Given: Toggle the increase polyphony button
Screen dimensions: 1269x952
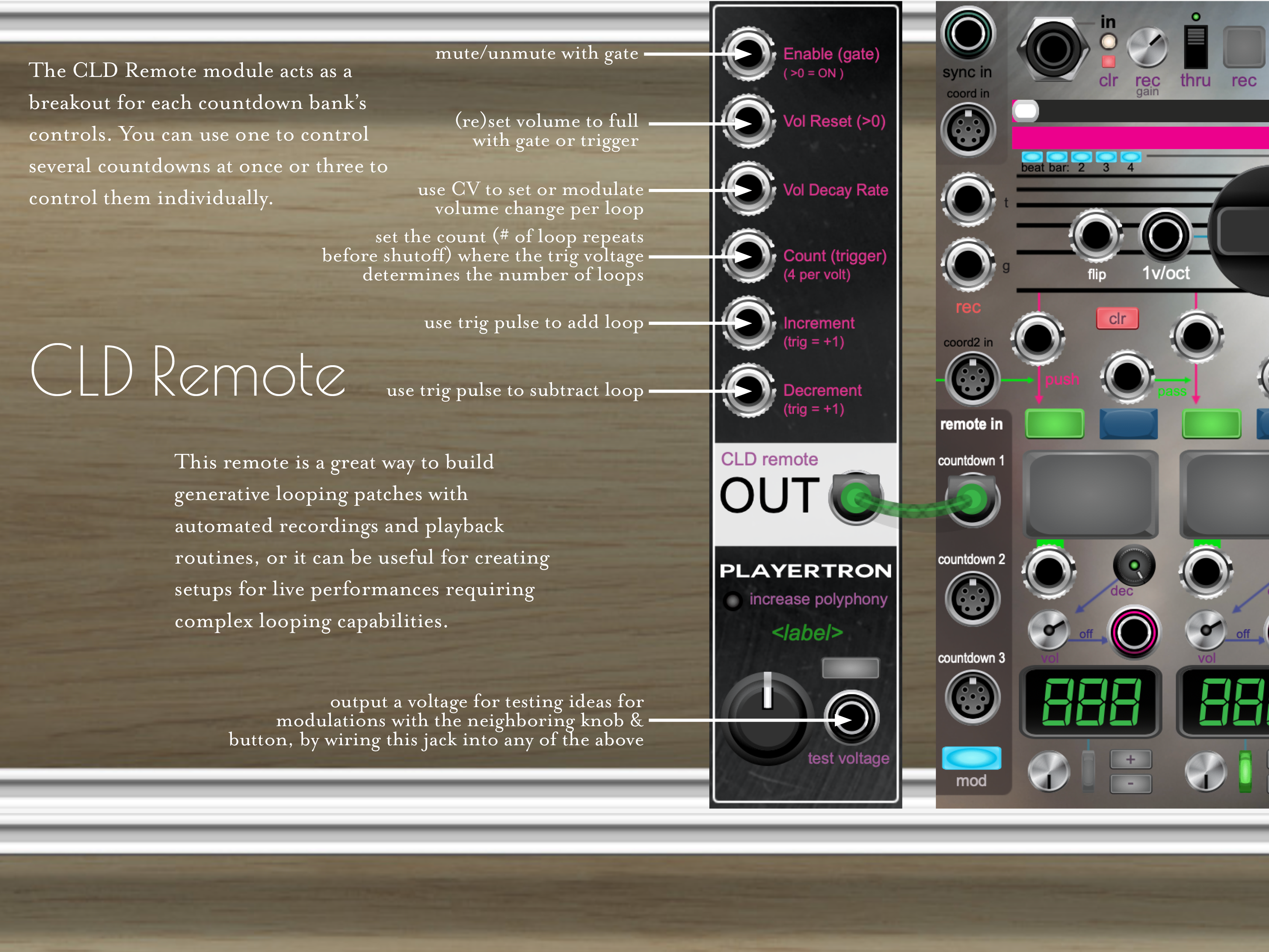Looking at the screenshot, I should (x=733, y=601).
